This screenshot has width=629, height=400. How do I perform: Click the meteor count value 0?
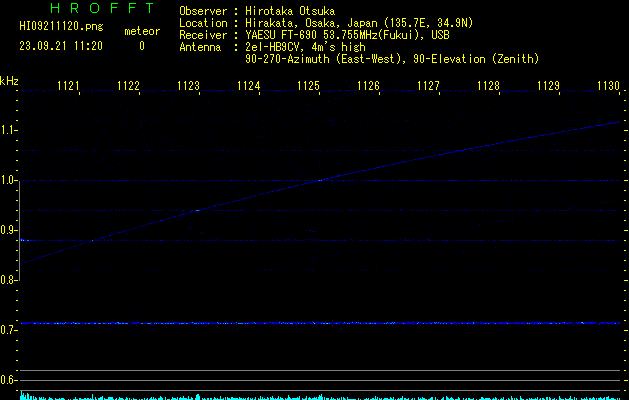pyautogui.click(x=142, y=46)
